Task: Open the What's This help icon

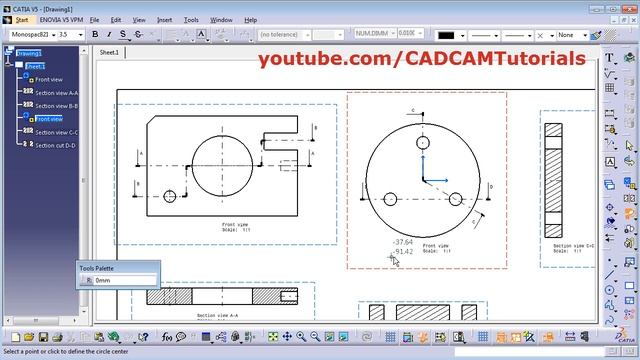Action: 143,337
